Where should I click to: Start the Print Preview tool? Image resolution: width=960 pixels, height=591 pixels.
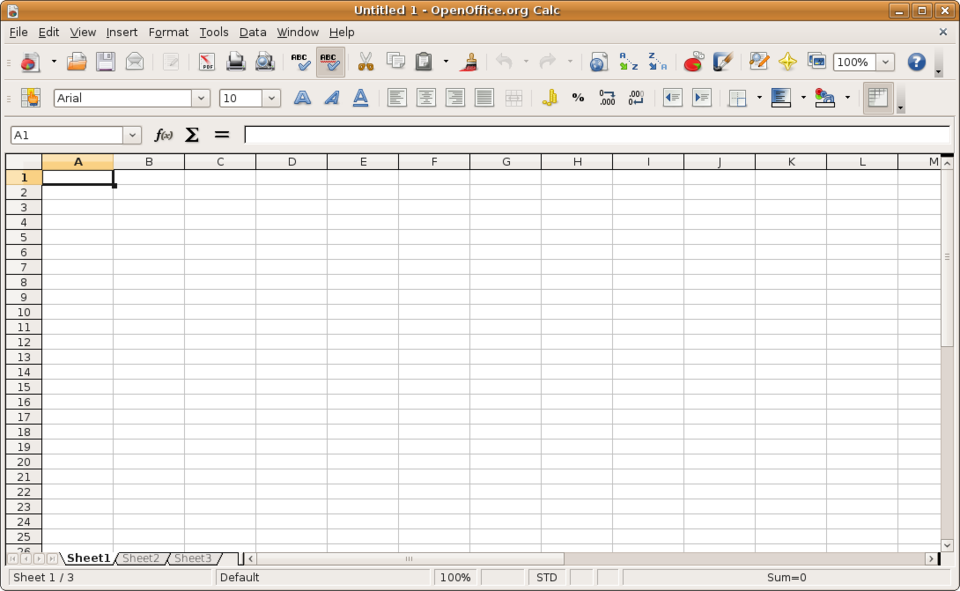tap(265, 61)
